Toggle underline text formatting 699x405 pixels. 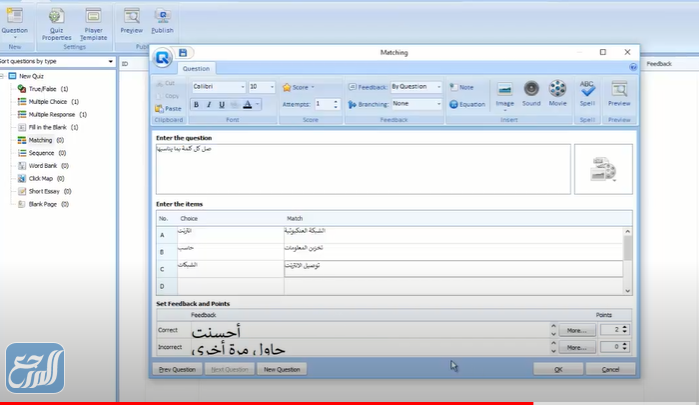(x=221, y=104)
